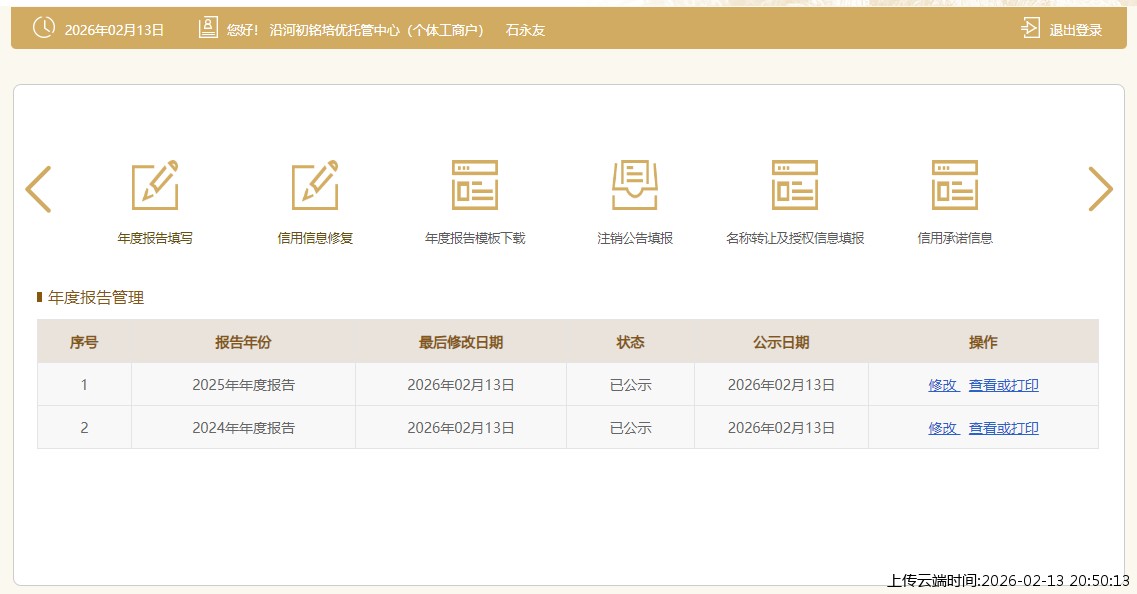The height and width of the screenshot is (594, 1137).
Task: Click the 报告年份 column header
Action: (243, 342)
